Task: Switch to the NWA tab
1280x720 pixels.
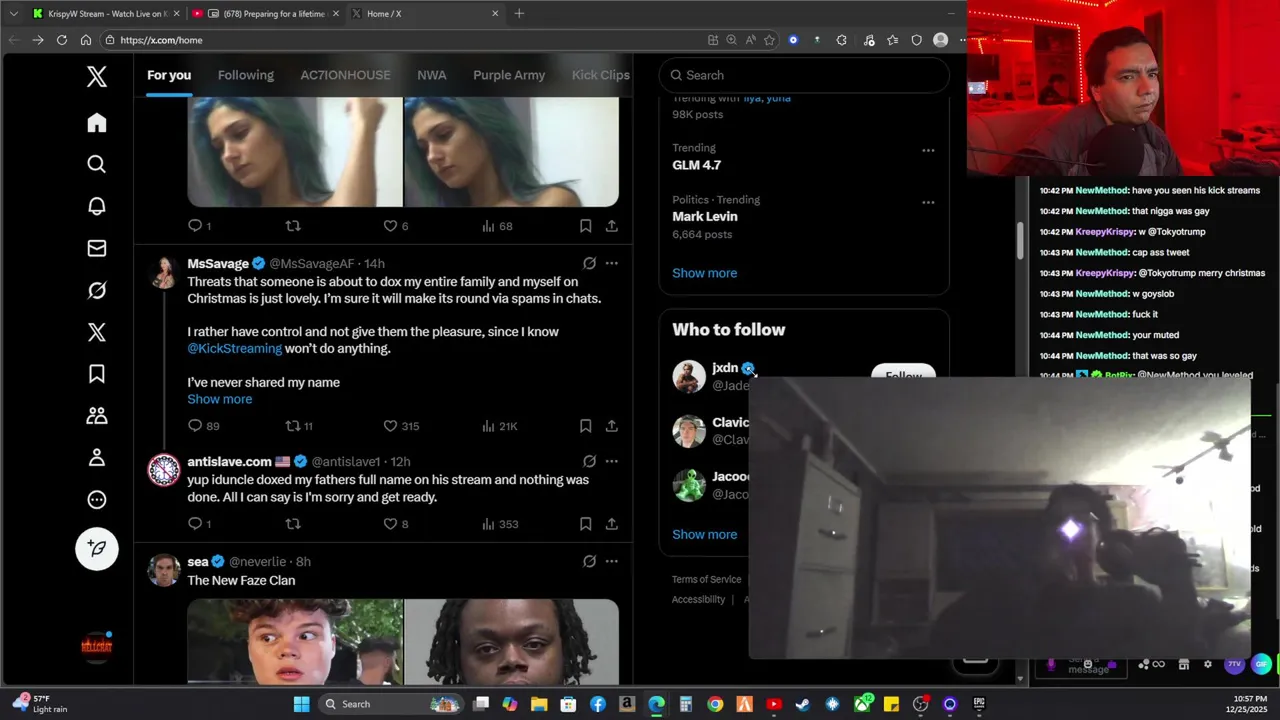Action: (x=432, y=75)
